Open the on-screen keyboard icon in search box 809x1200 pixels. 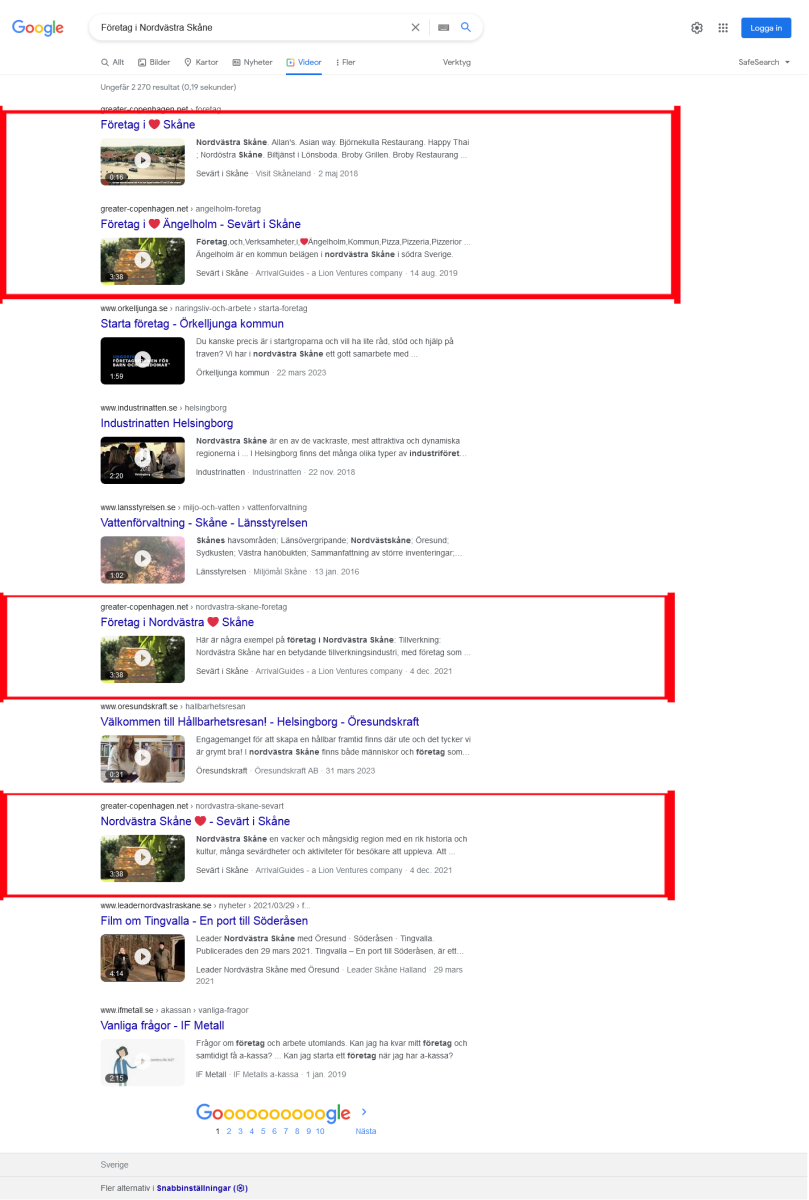(444, 28)
